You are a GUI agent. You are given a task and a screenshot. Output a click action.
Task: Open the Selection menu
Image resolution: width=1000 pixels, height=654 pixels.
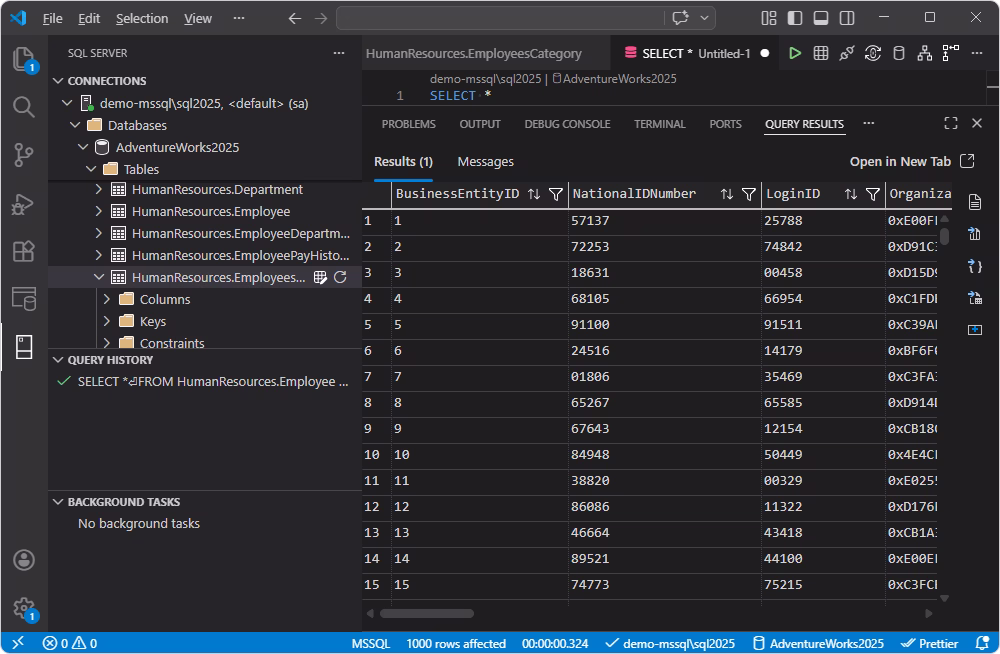[x=142, y=19]
